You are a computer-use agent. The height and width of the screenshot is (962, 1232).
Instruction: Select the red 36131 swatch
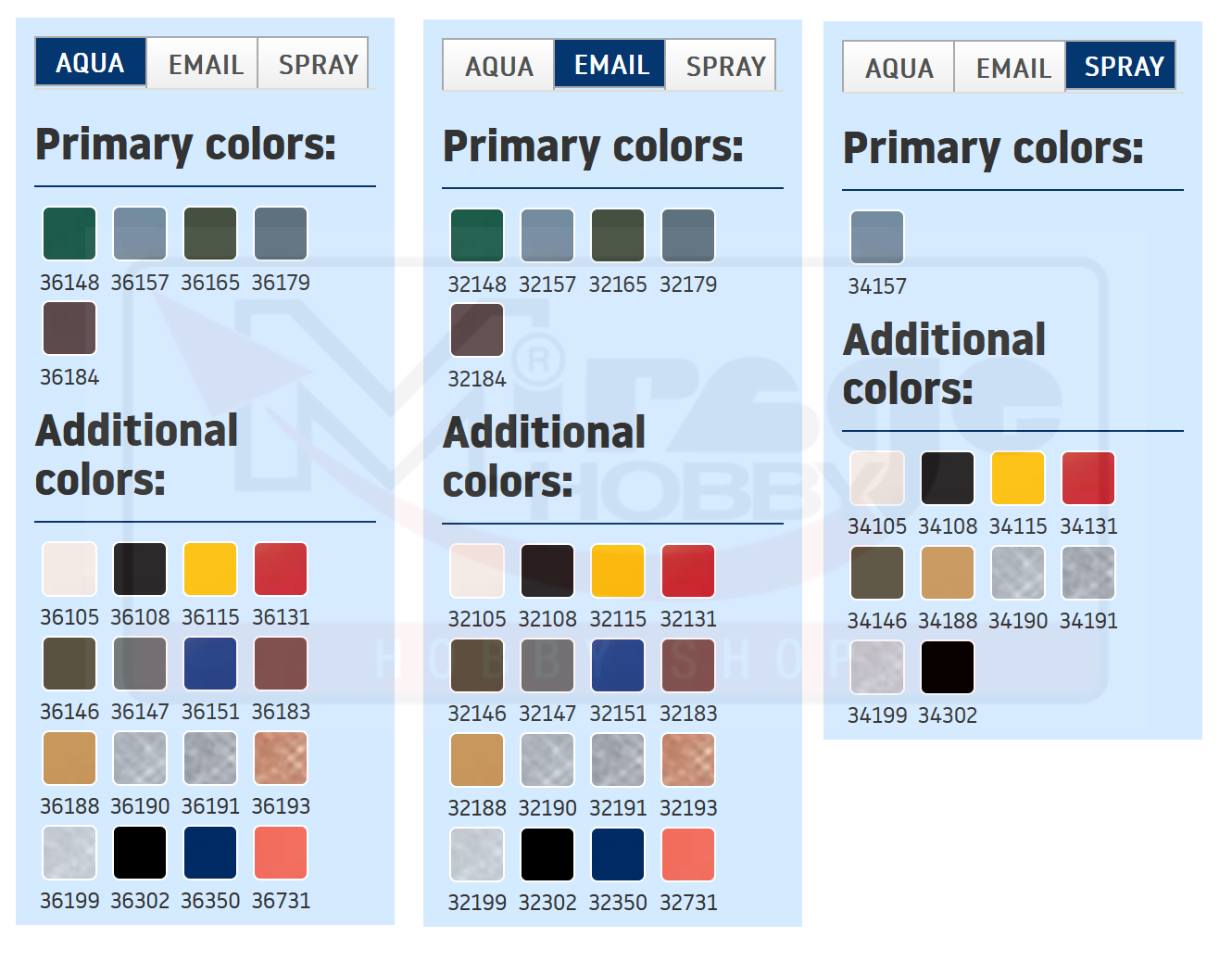point(281,569)
